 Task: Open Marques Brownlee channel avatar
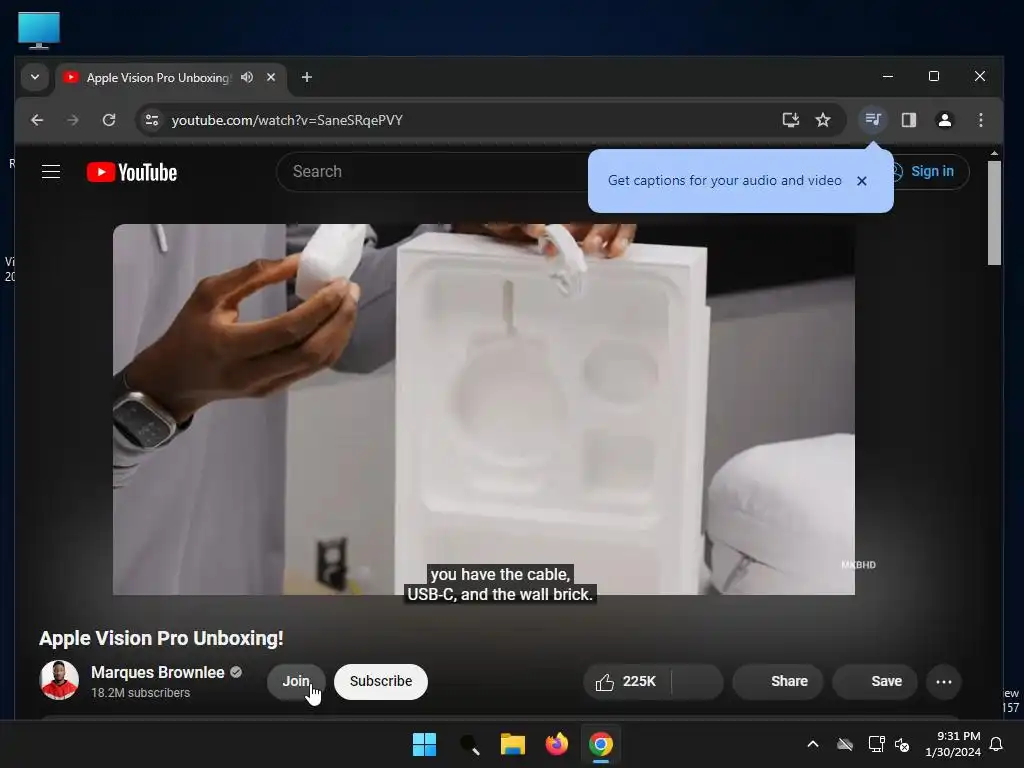tap(59, 680)
